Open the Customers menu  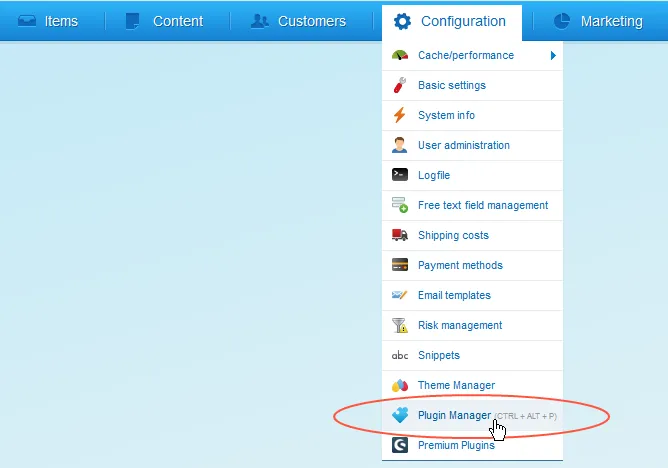tap(298, 21)
